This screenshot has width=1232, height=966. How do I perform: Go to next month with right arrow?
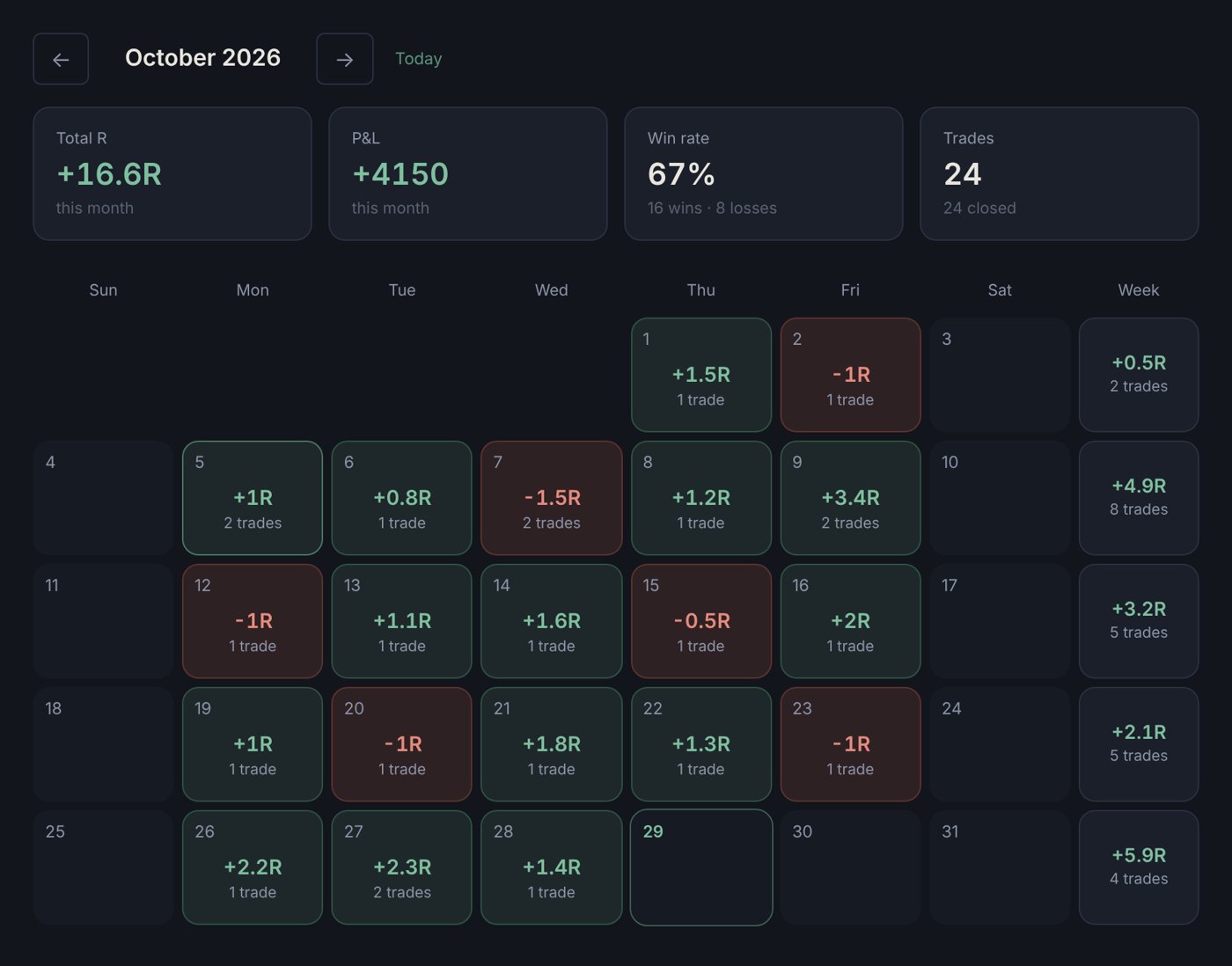345,59
